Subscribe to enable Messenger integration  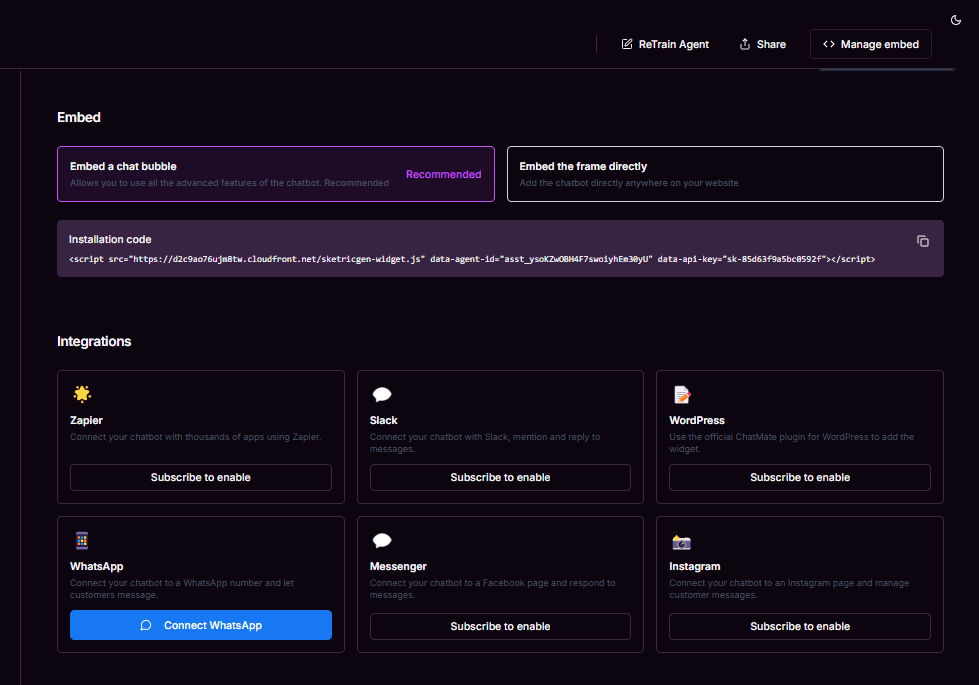click(500, 626)
